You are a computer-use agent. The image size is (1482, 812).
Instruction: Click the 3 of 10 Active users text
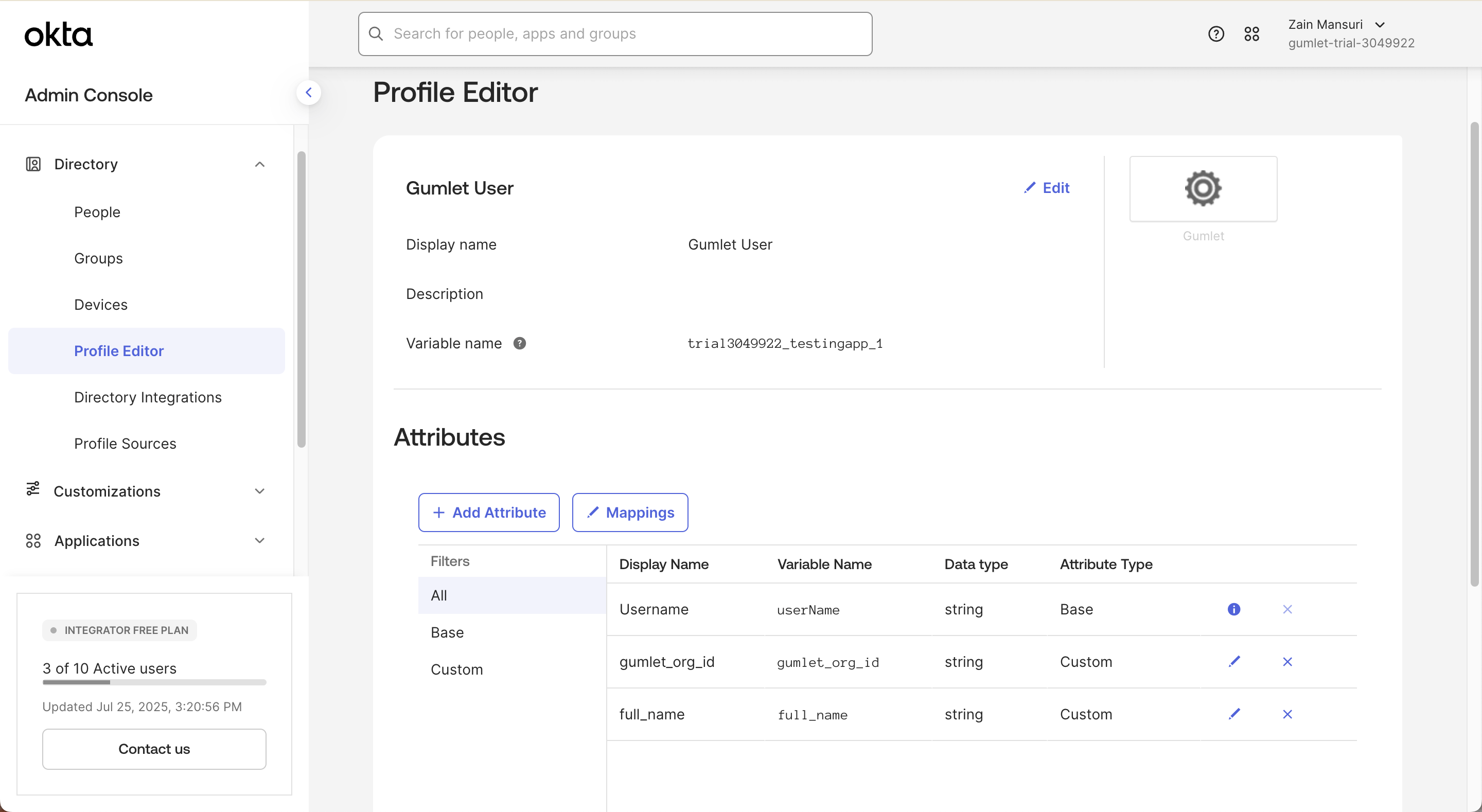pos(109,668)
